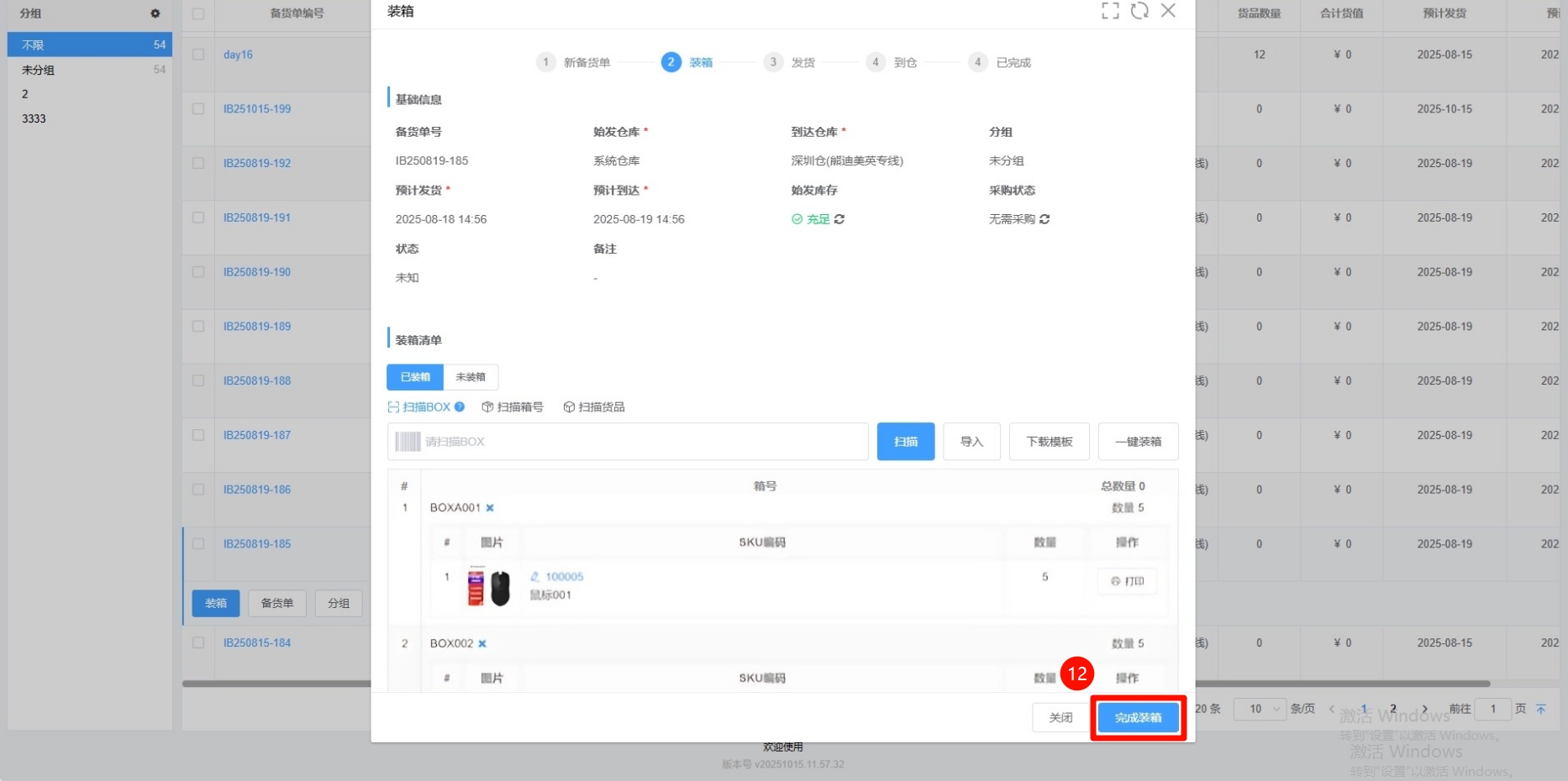The image size is (1568, 781).
Task: Tick the checkbox for IB251015-199
Action: click(198, 109)
